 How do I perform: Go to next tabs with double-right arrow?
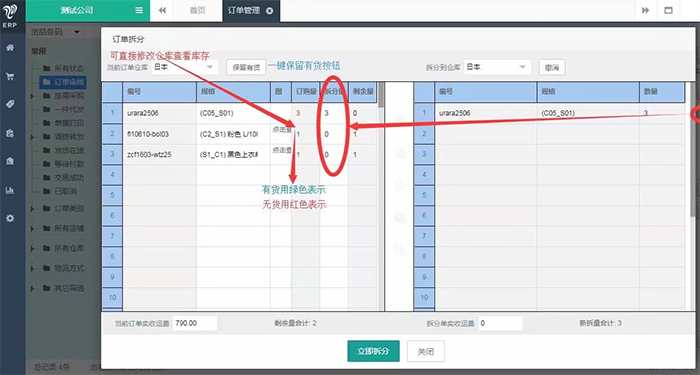[646, 10]
